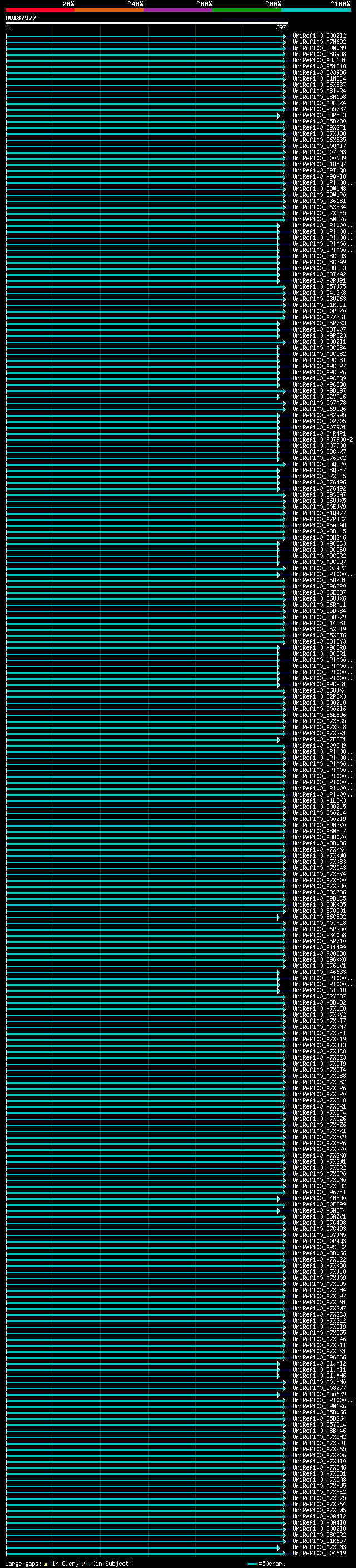
Task: Select the UniRef100_Q002I1 entry
Action: click(319, 342)
